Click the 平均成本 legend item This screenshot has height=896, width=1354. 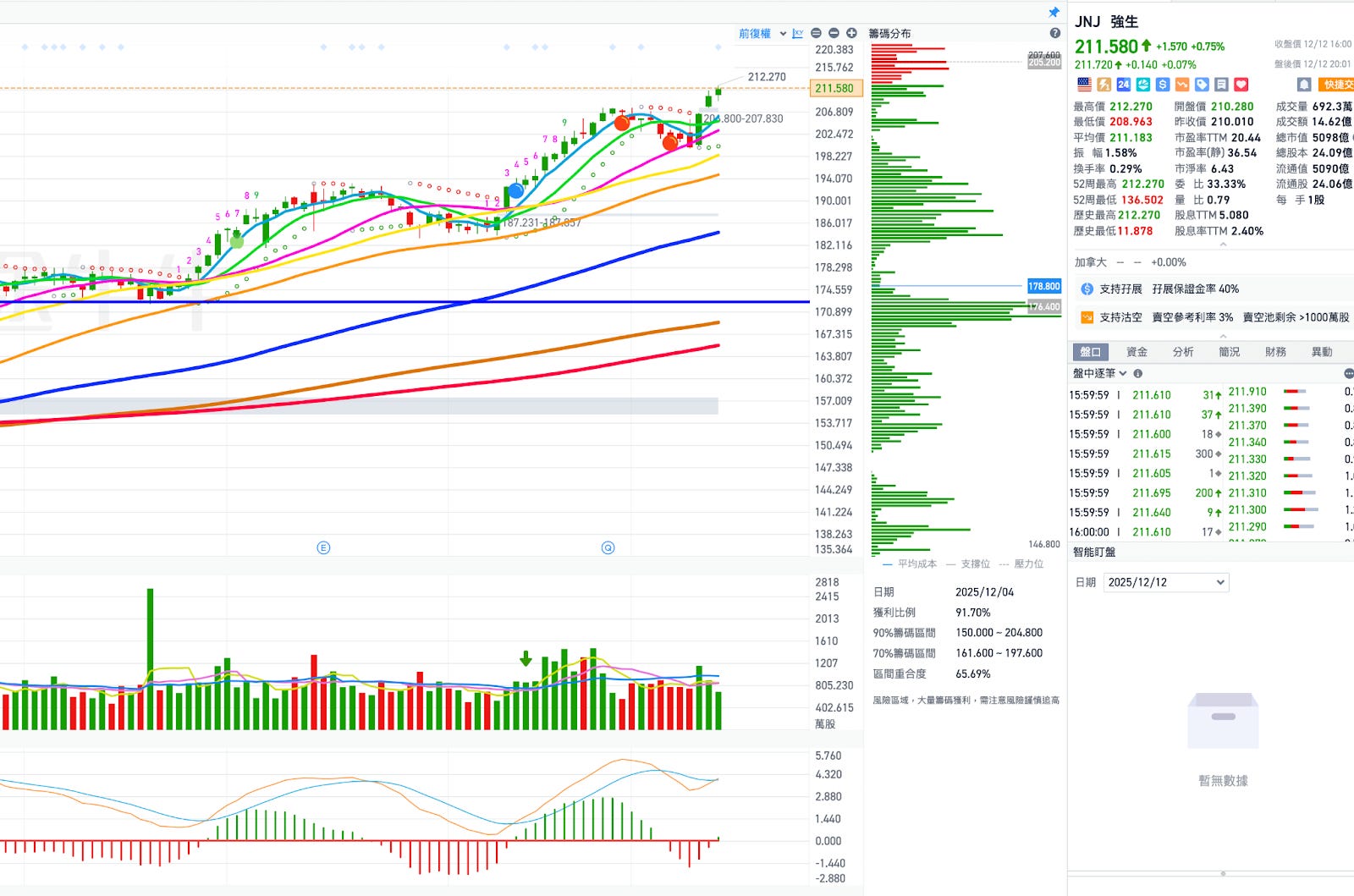tap(910, 563)
